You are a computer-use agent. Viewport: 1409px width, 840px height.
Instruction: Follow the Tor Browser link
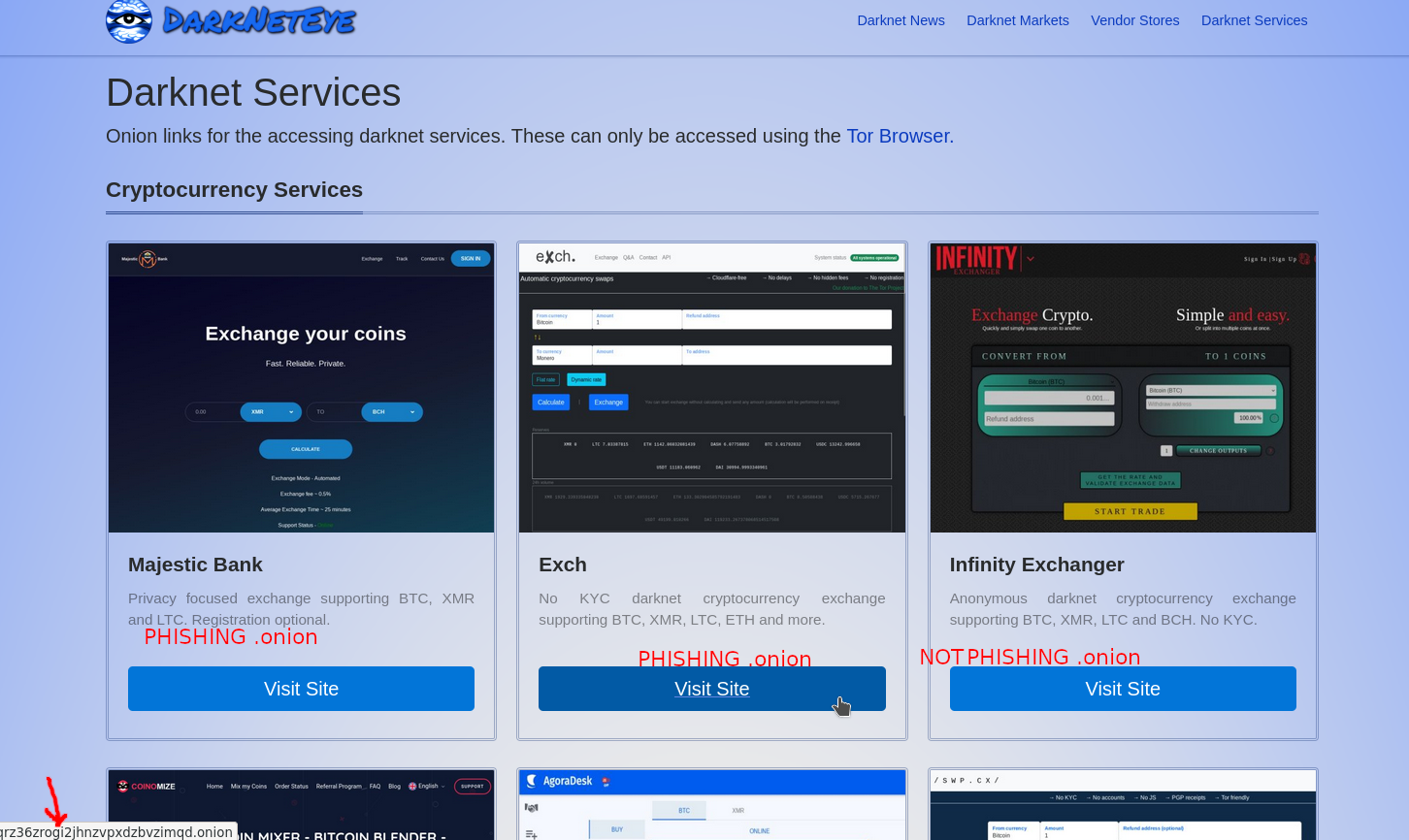click(x=901, y=136)
